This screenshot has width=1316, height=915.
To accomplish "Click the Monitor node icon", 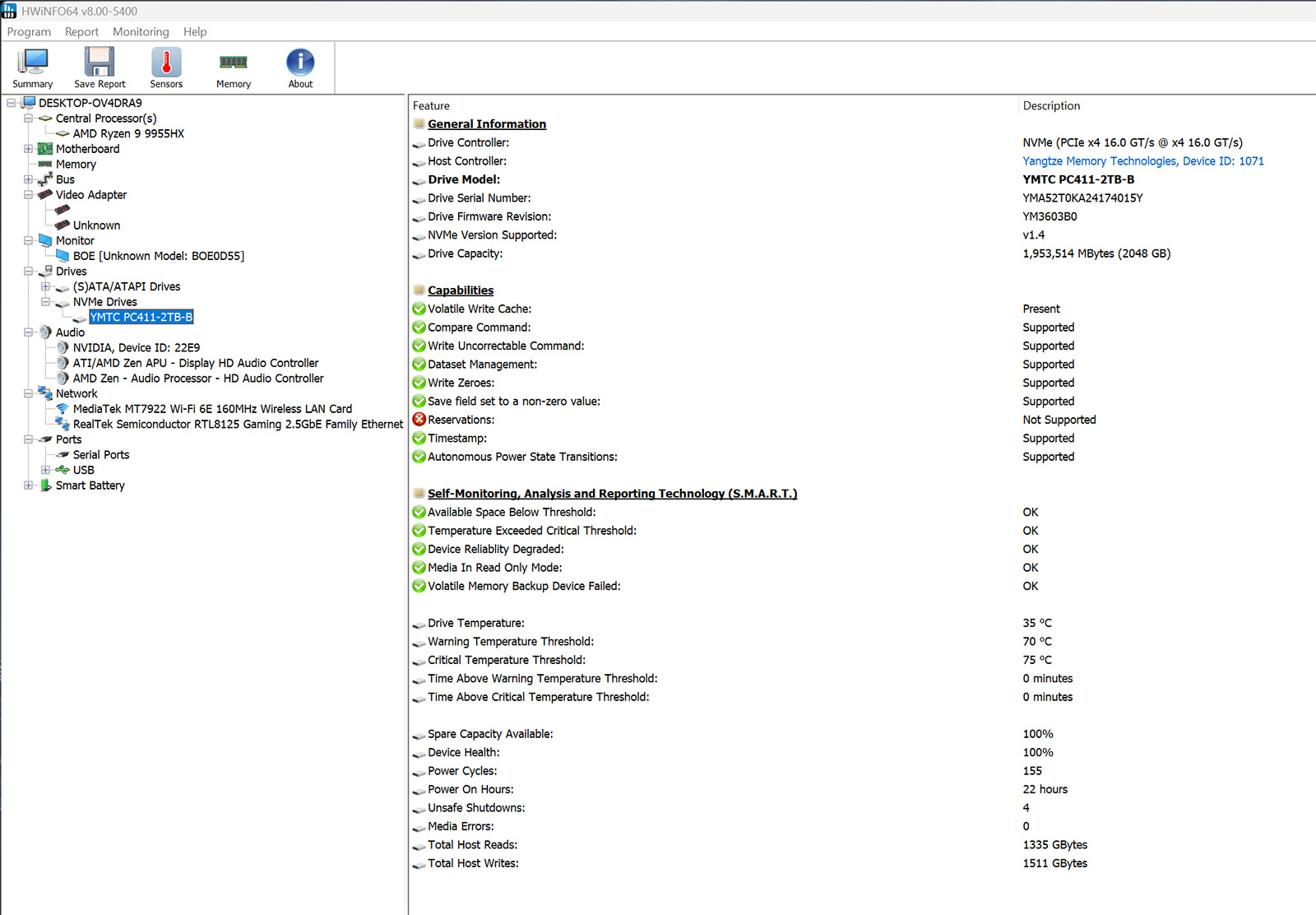I will (x=45, y=240).
